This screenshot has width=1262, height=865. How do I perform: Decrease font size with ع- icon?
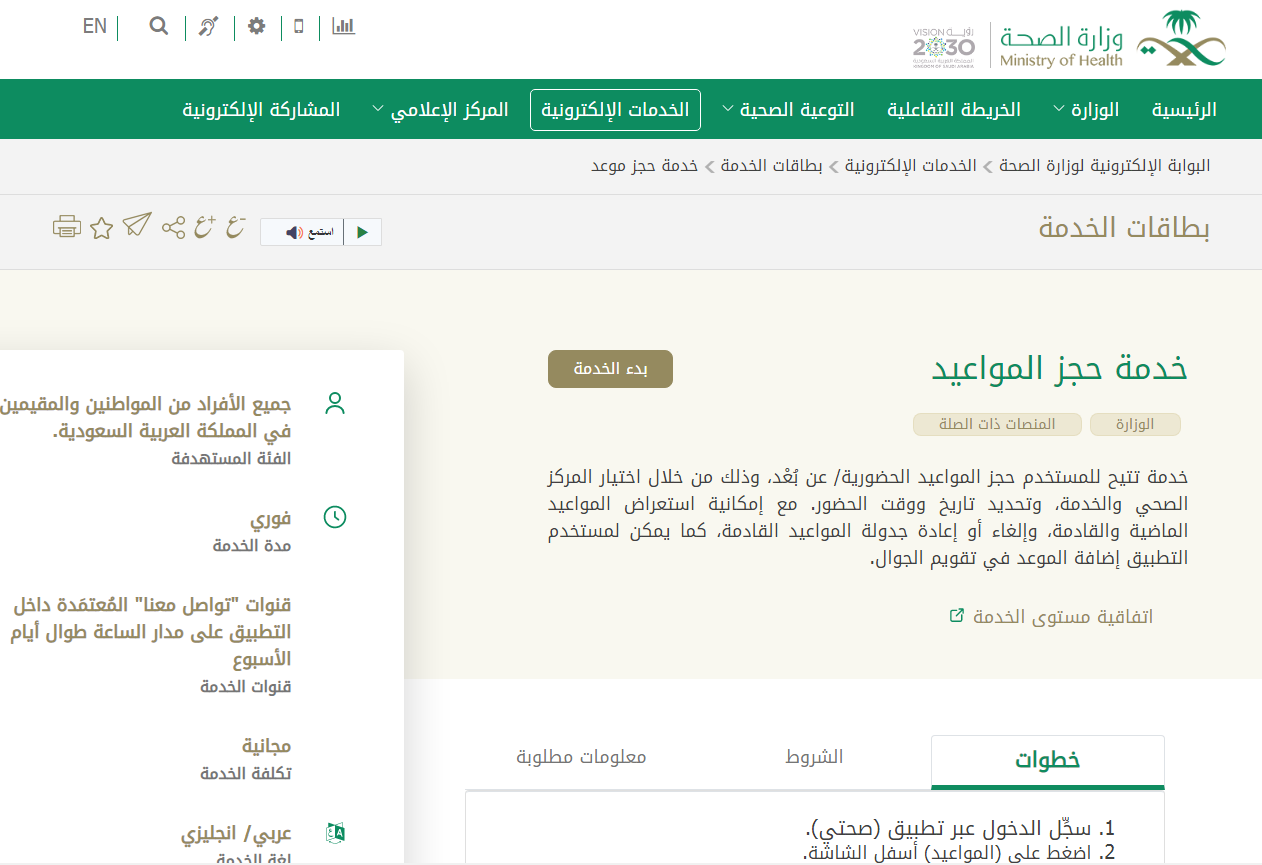pos(236,227)
